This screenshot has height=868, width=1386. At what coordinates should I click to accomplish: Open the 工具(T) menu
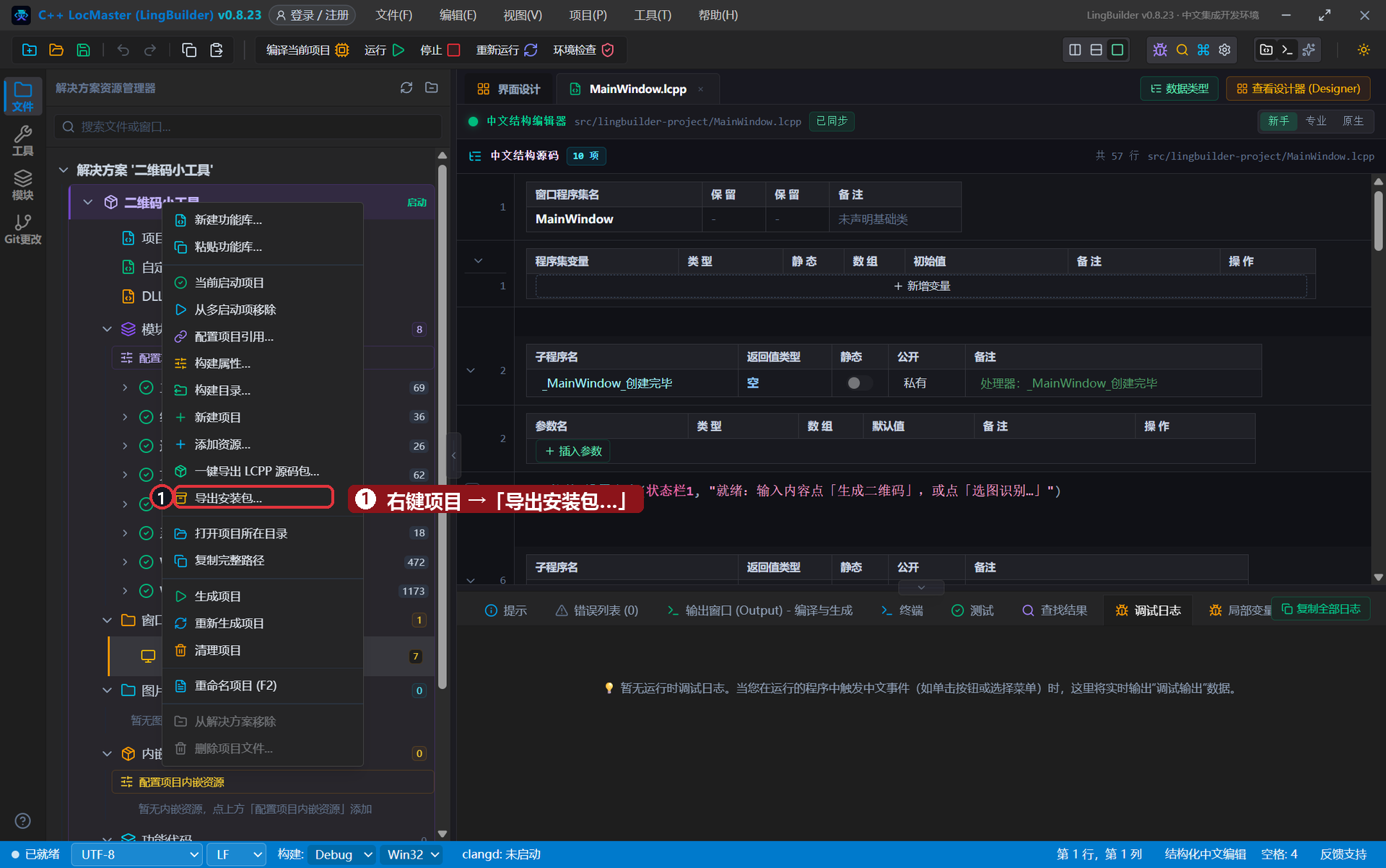click(653, 15)
